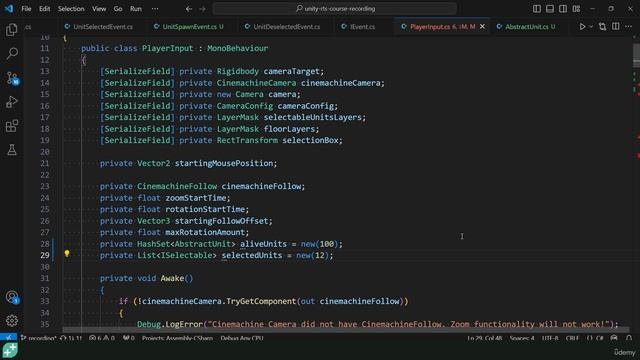Expand the run button dropdown arrow

(591, 27)
